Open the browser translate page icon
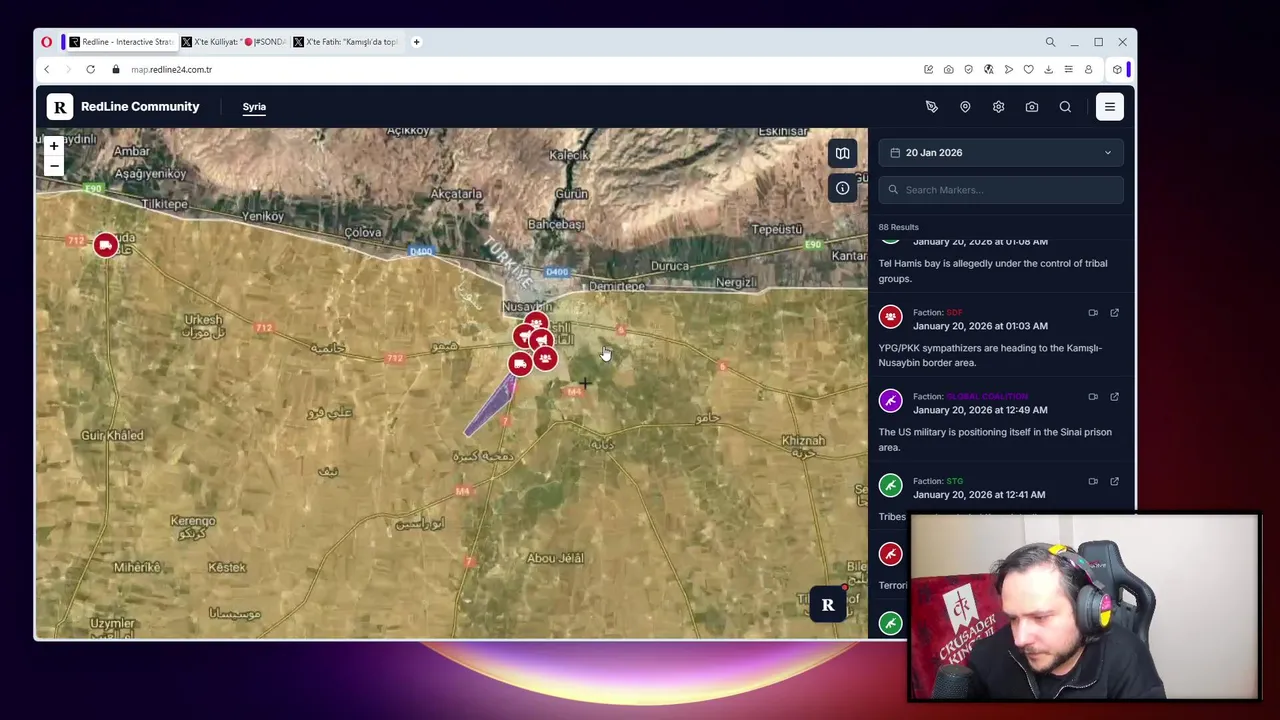The width and height of the screenshot is (1280, 720). pyautogui.click(x=988, y=70)
